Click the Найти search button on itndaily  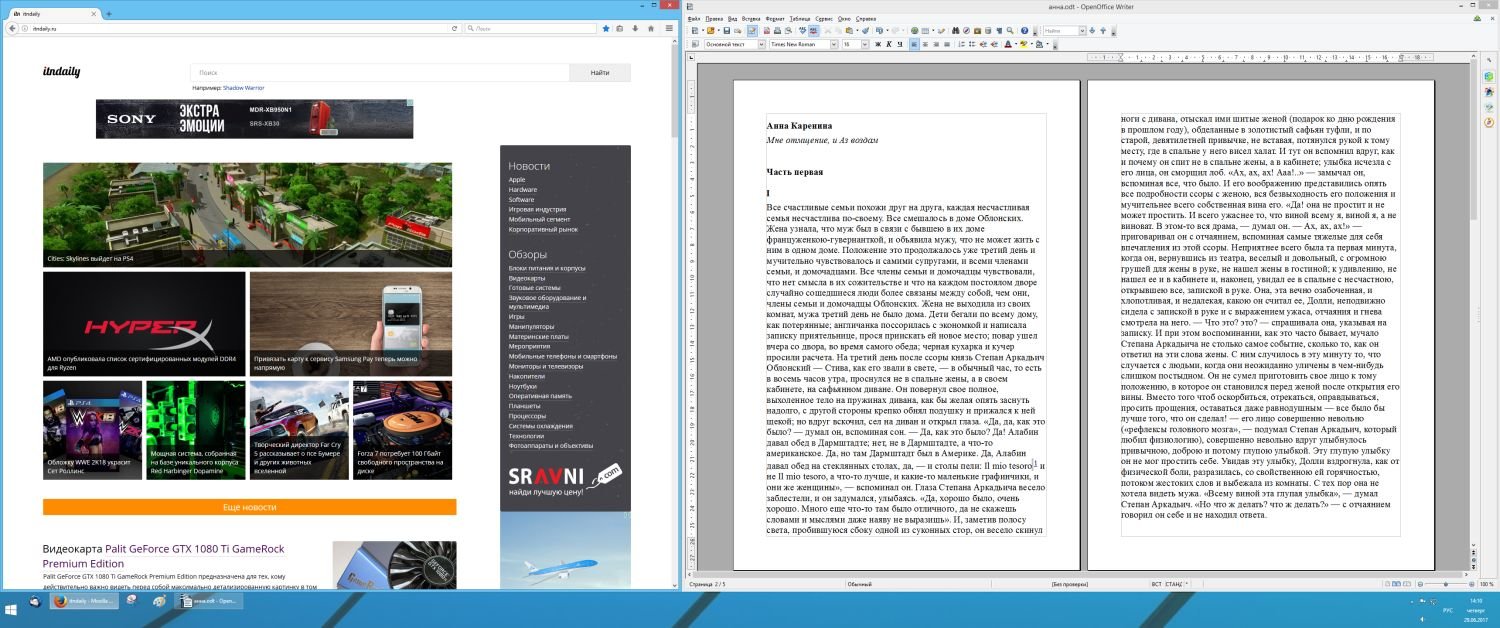coord(600,72)
